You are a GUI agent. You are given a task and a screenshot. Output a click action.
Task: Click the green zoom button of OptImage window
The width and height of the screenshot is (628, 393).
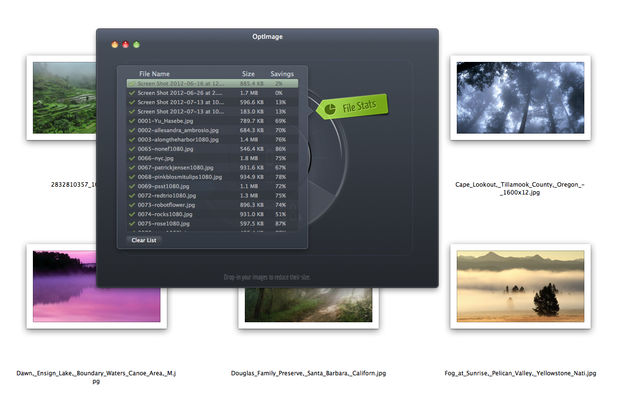pyautogui.click(x=137, y=44)
